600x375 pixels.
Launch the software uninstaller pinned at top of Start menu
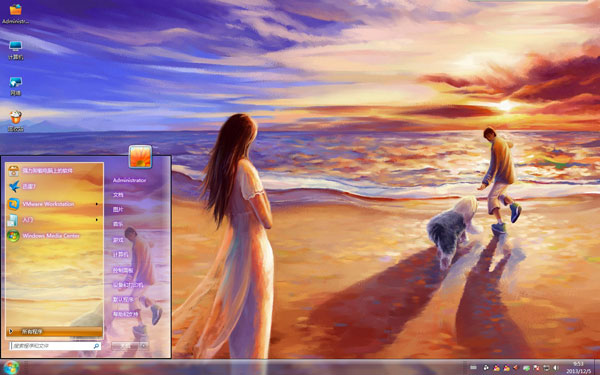coord(54,170)
